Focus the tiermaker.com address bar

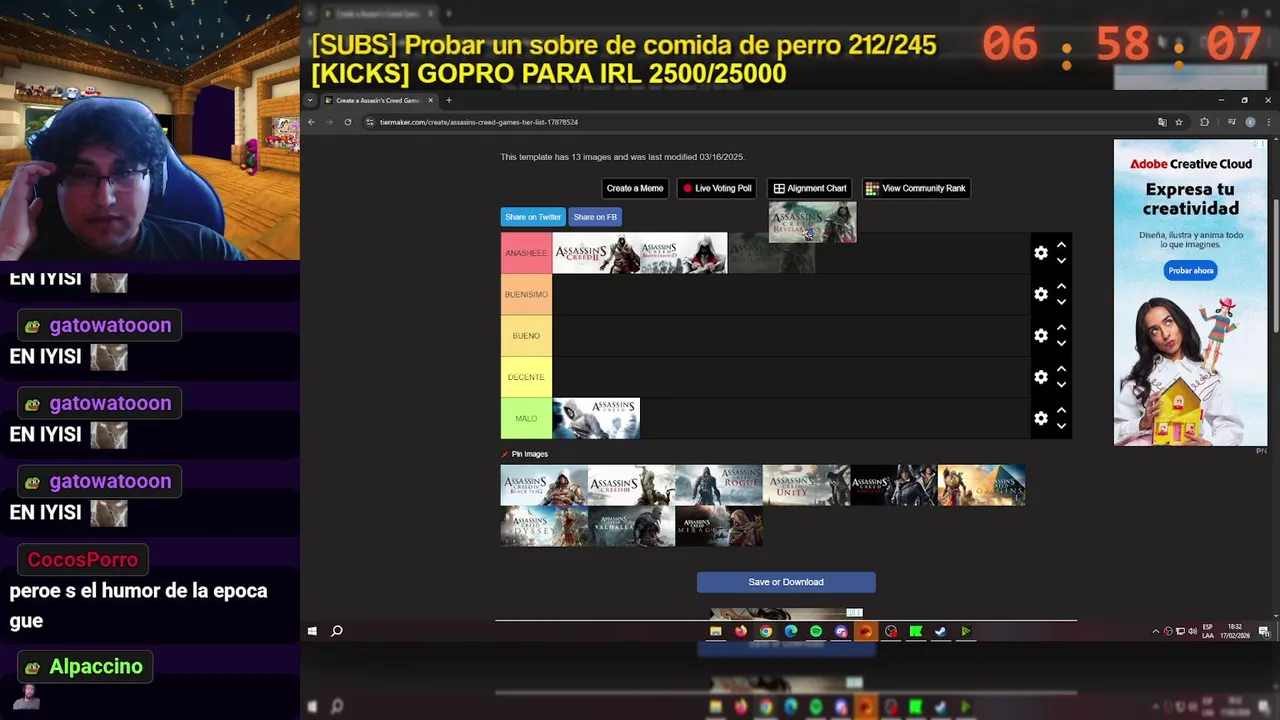click(x=760, y=122)
